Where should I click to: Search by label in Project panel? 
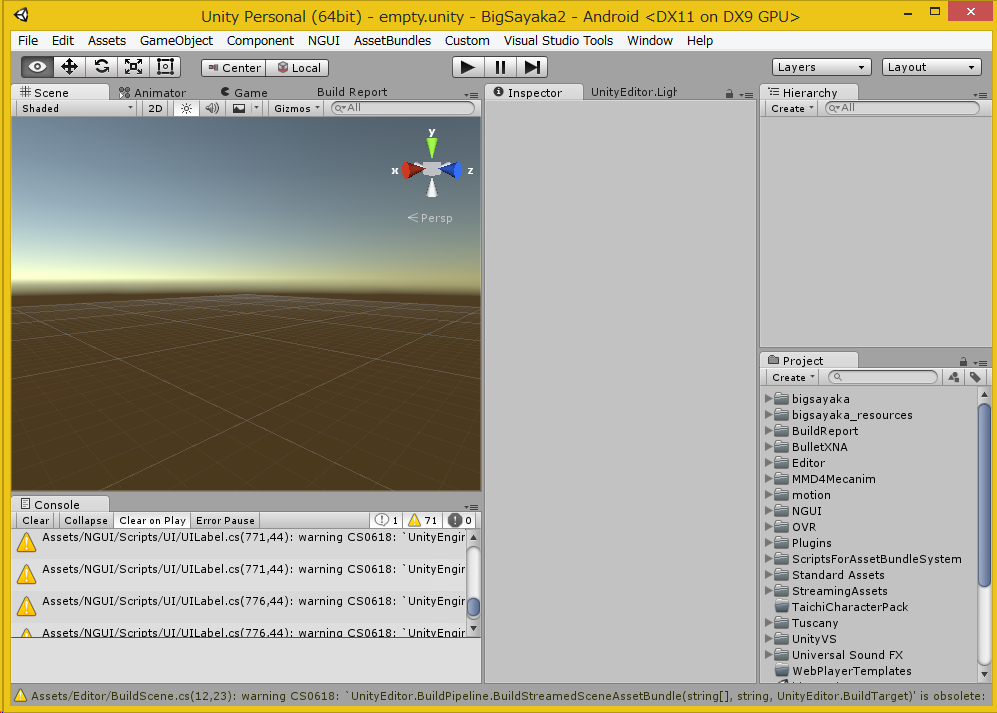click(975, 377)
